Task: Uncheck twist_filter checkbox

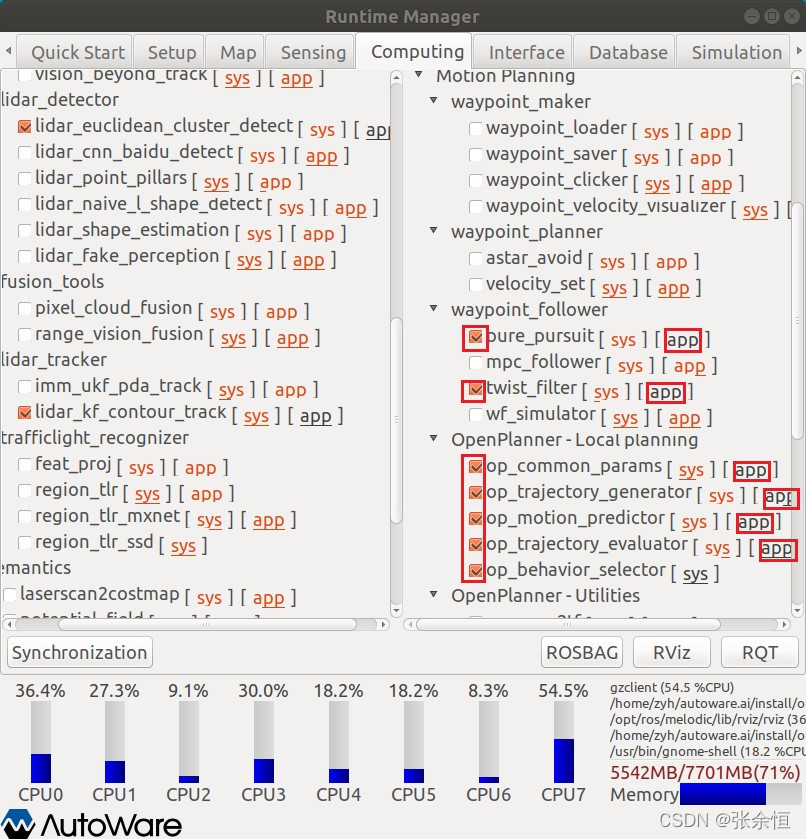Action: 475,389
